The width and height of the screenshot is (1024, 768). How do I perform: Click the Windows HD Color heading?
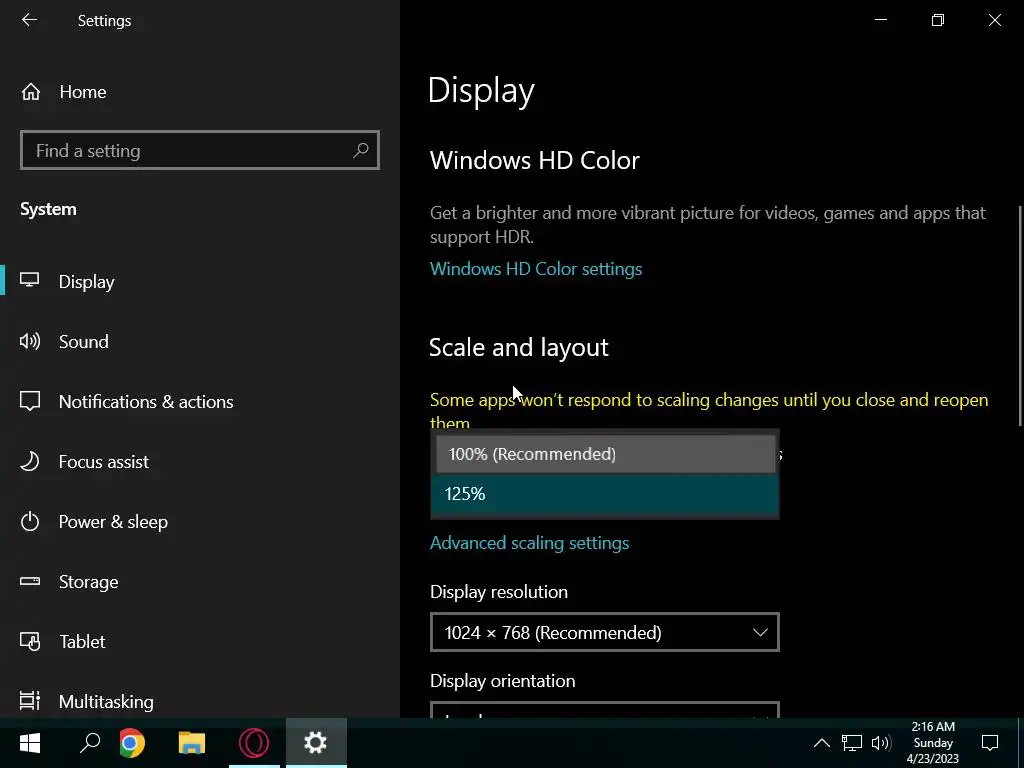point(534,161)
